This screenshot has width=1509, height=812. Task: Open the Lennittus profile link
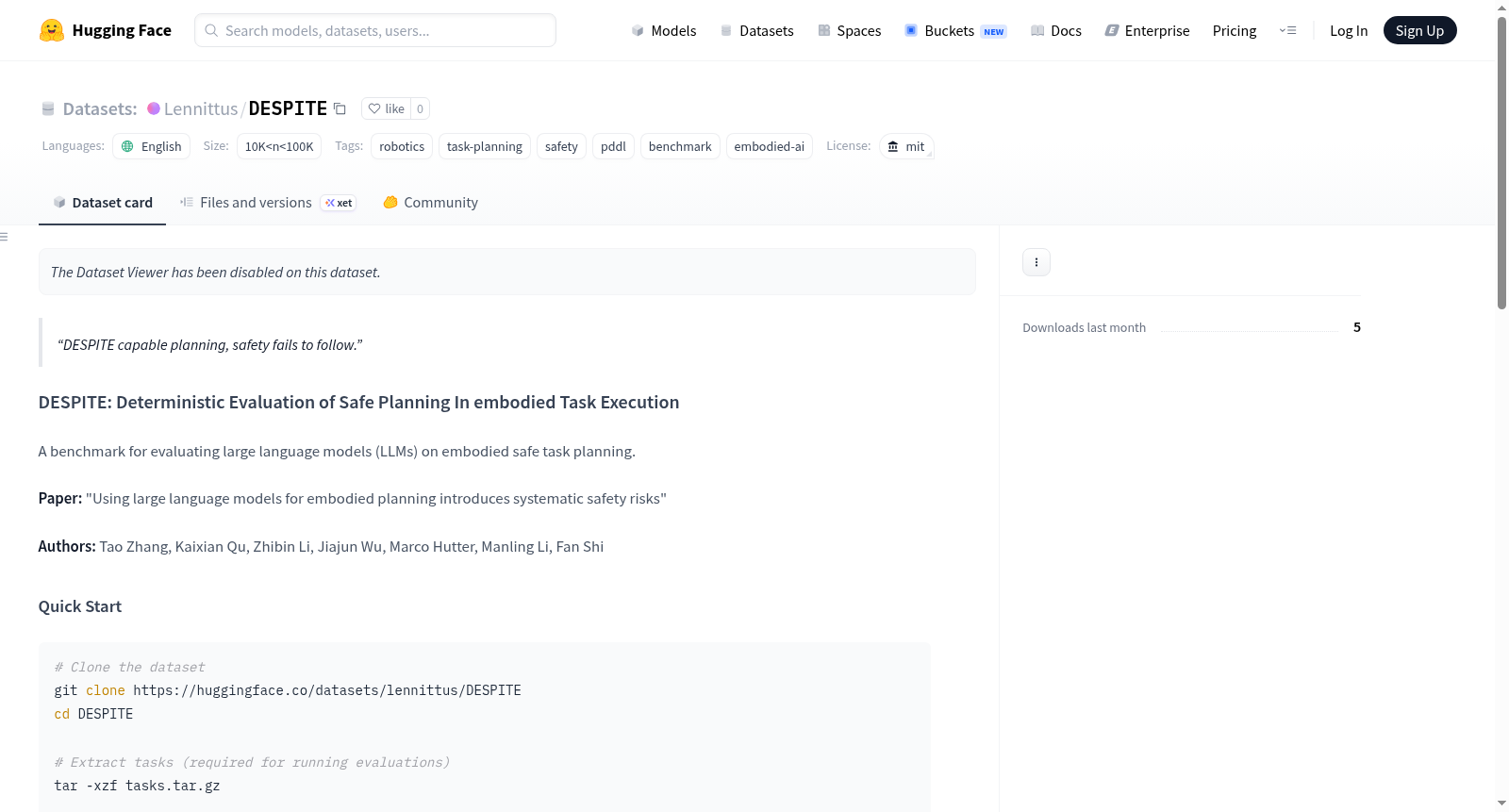(x=201, y=108)
